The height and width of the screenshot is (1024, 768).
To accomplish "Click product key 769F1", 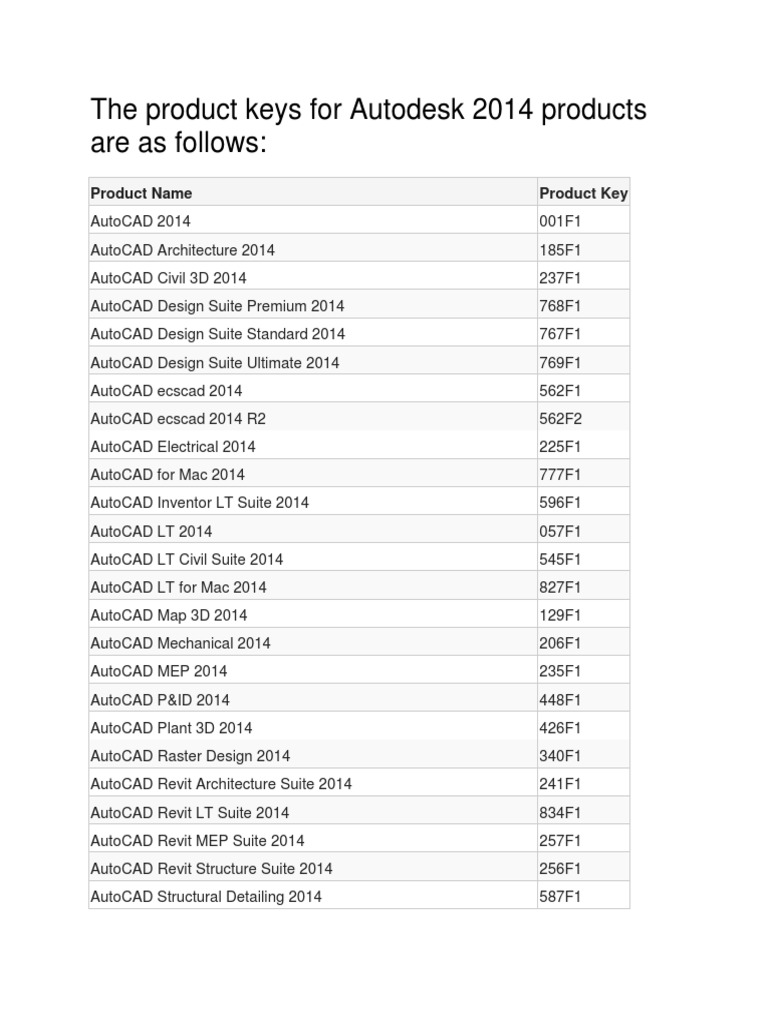I will (x=560, y=362).
